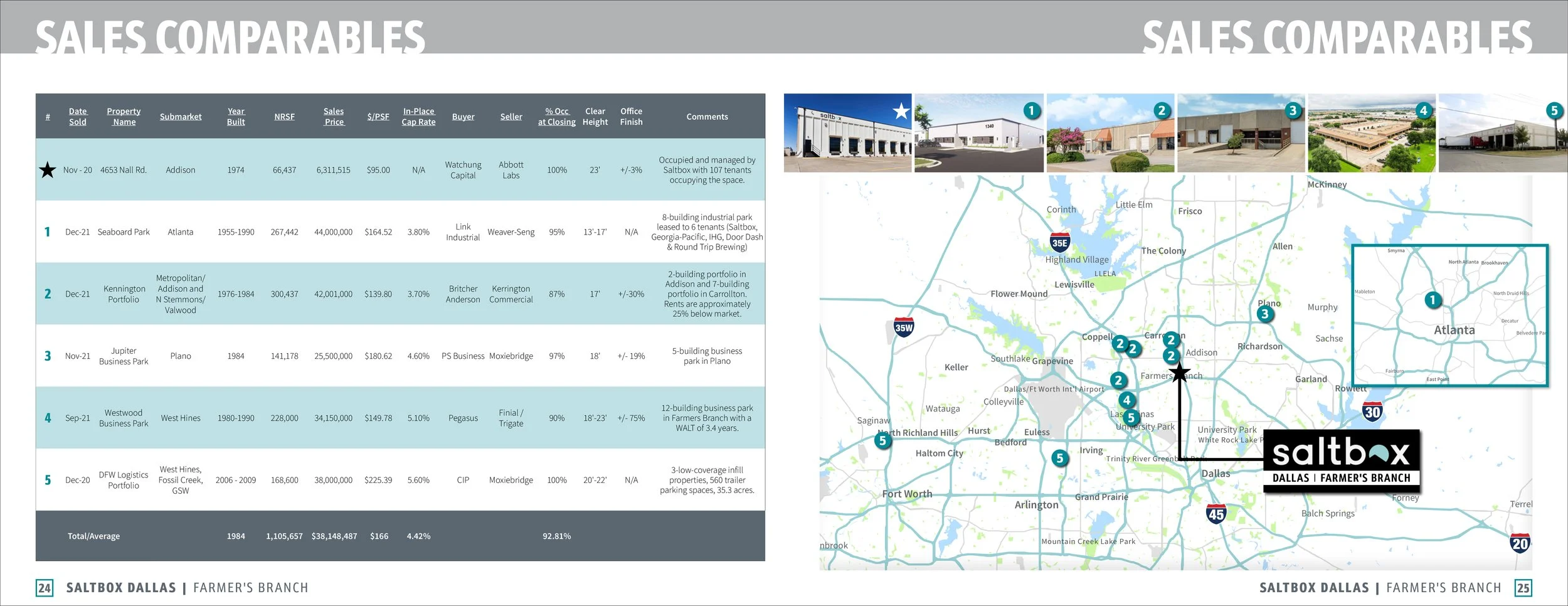The height and width of the screenshot is (606, 1568).
Task: Click the Britcher Anderson buyer cell
Action: 463,294
